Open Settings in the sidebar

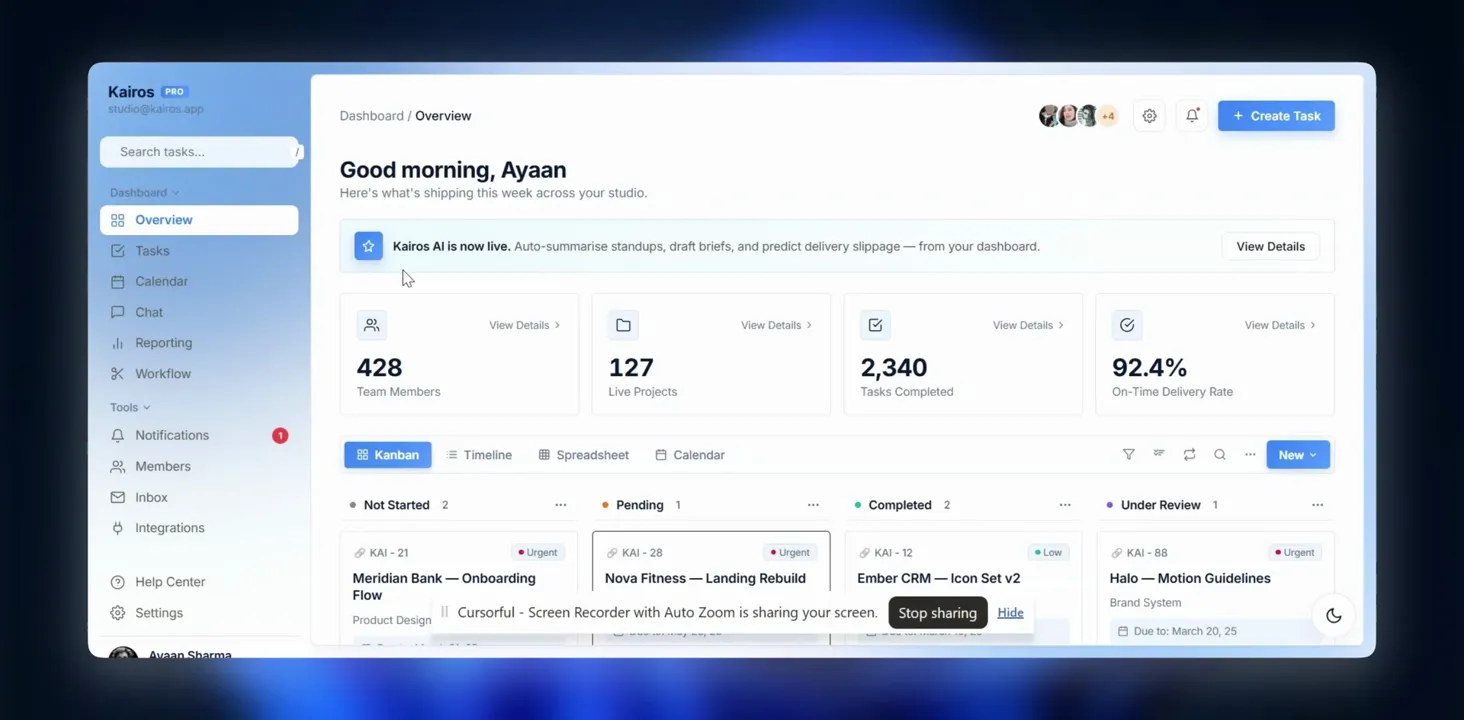click(199, 613)
